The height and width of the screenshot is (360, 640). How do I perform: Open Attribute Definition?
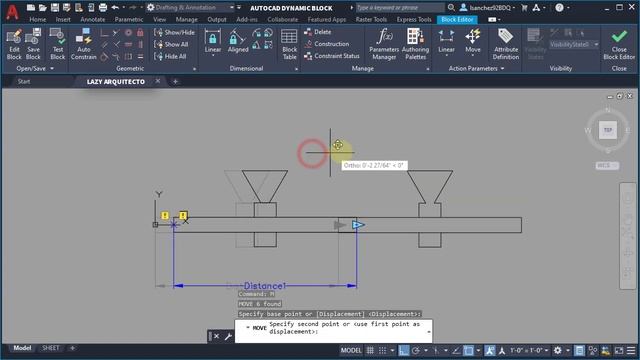pyautogui.click(x=506, y=44)
